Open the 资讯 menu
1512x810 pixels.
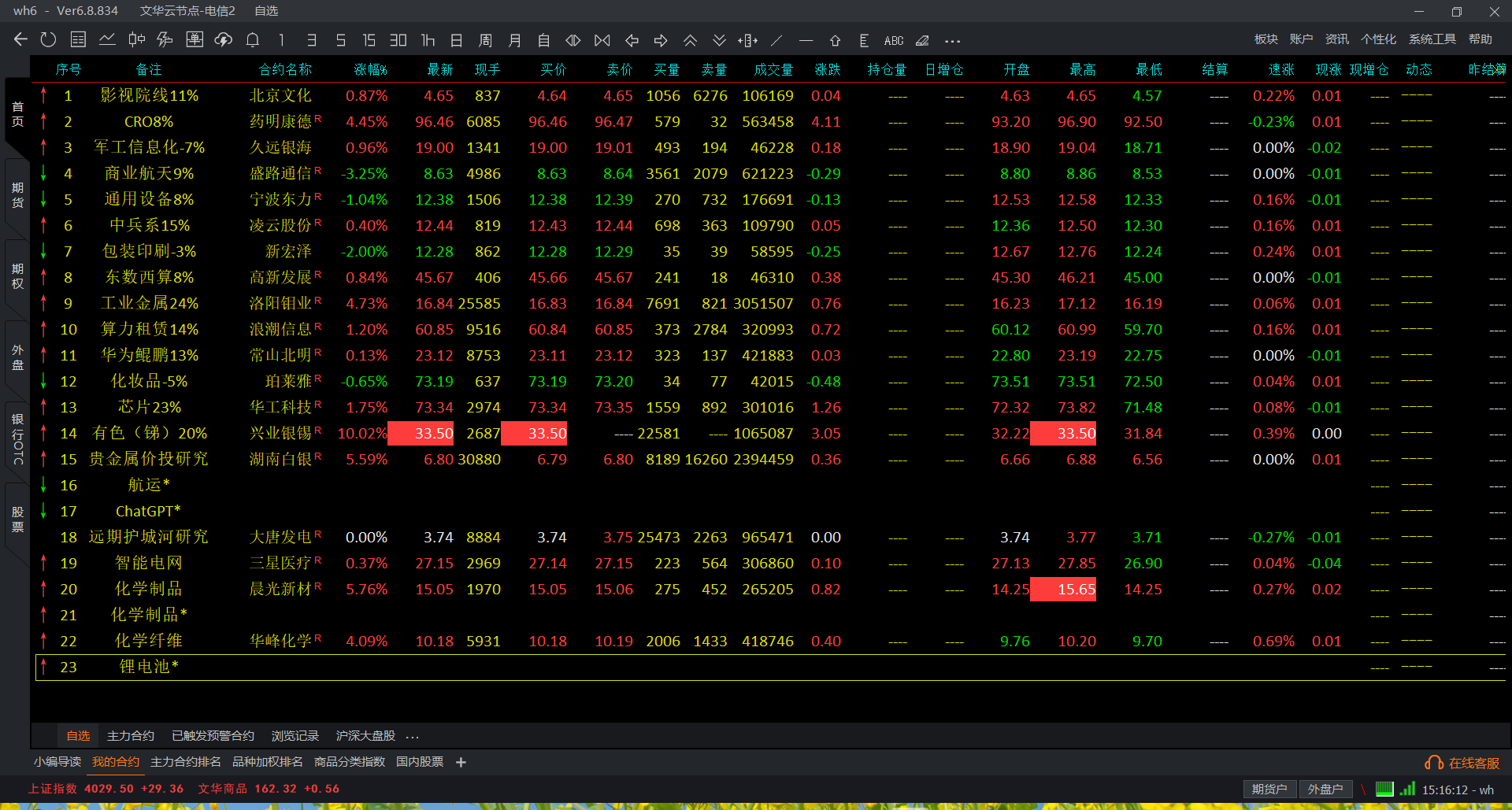point(1336,39)
